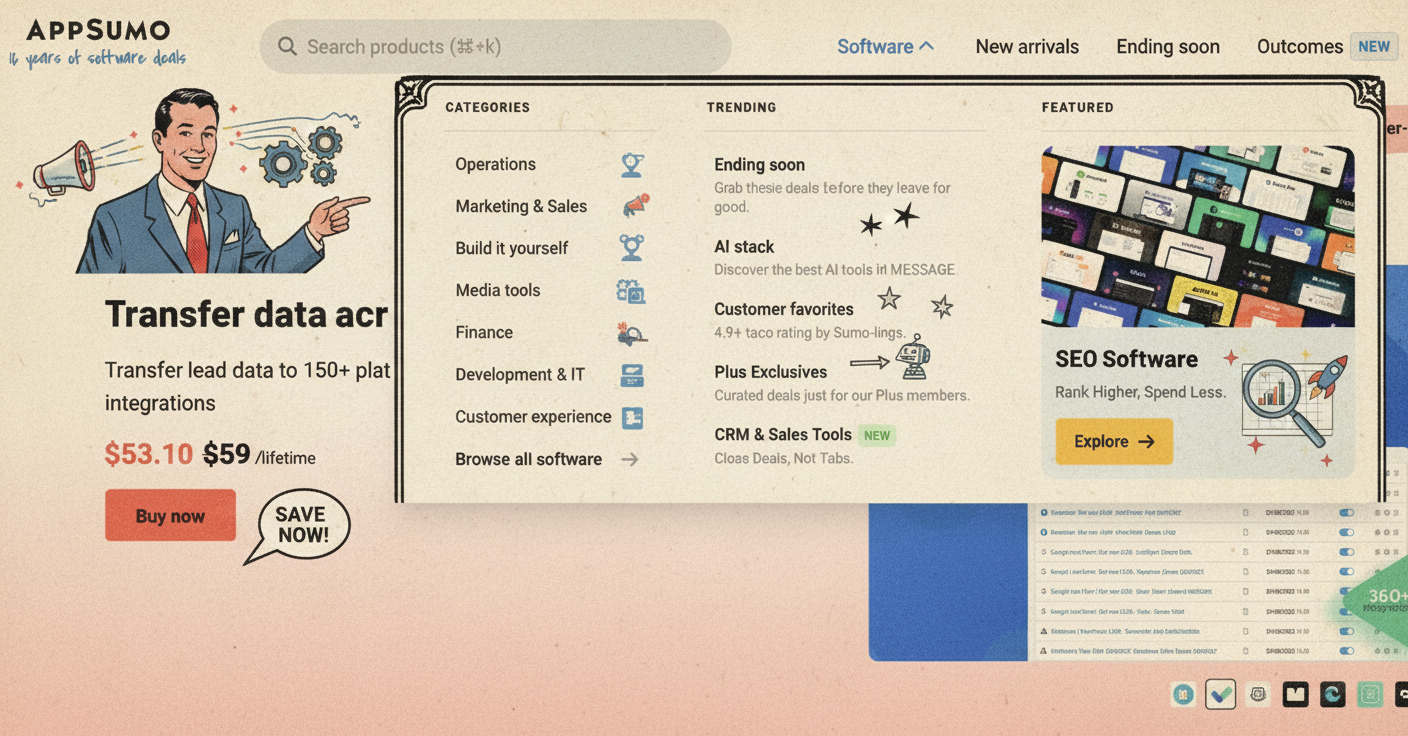Toggle the switch in the top table row
Image resolution: width=1408 pixels, height=736 pixels.
click(x=1346, y=513)
